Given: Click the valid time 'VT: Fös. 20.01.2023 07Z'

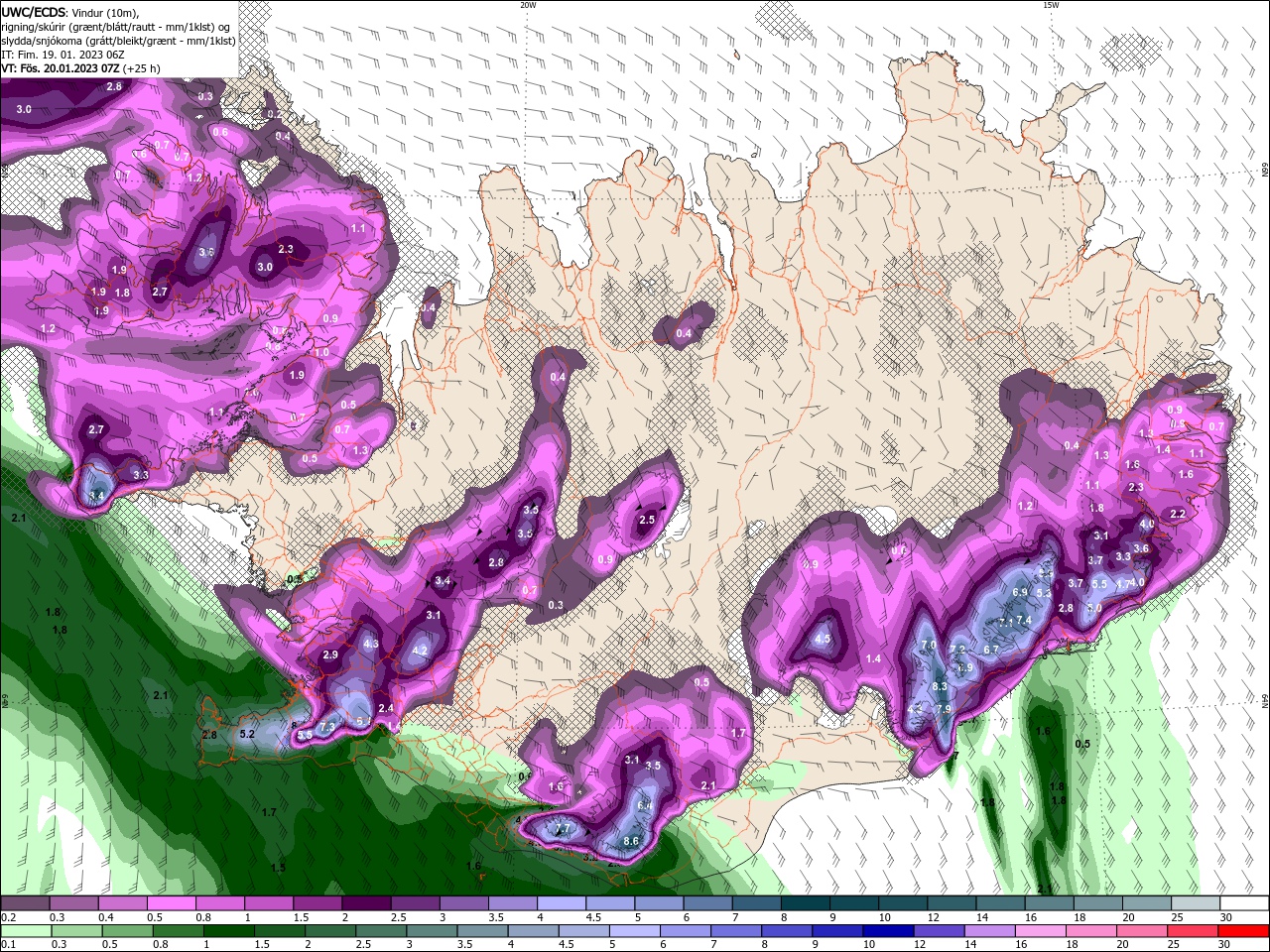Looking at the screenshot, I should click(x=62, y=68).
